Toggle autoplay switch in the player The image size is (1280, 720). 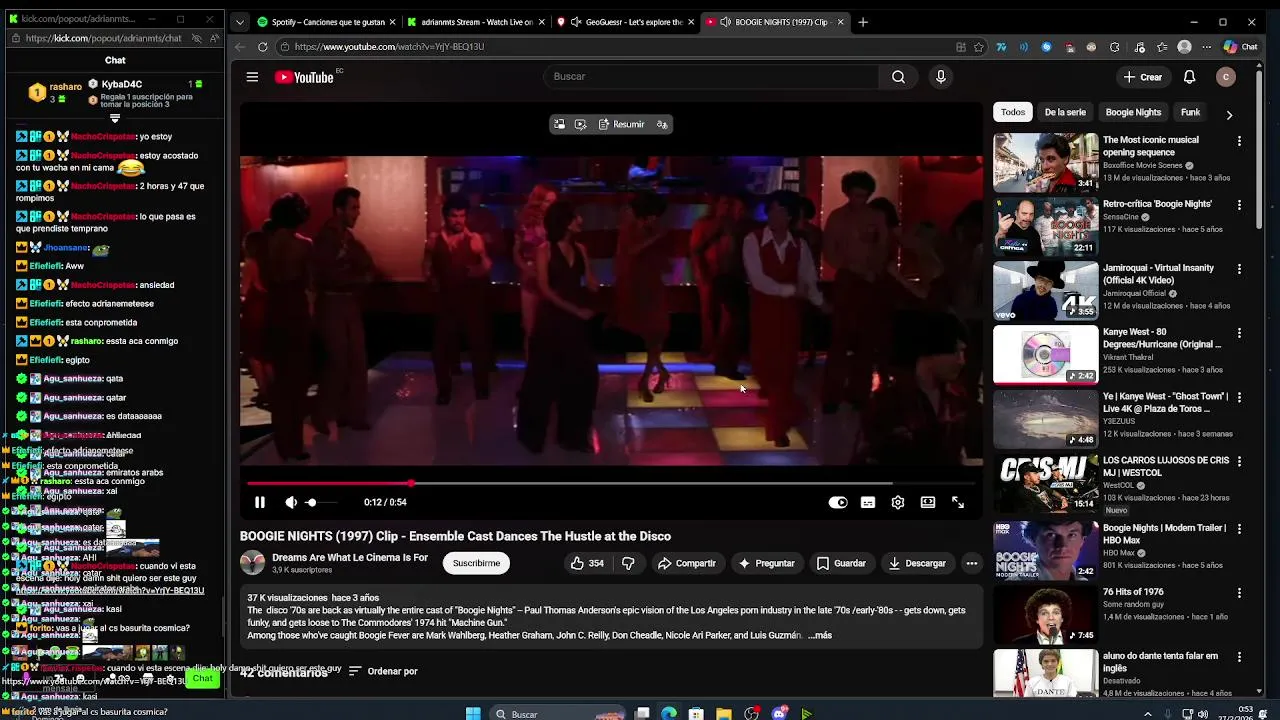[x=838, y=503]
